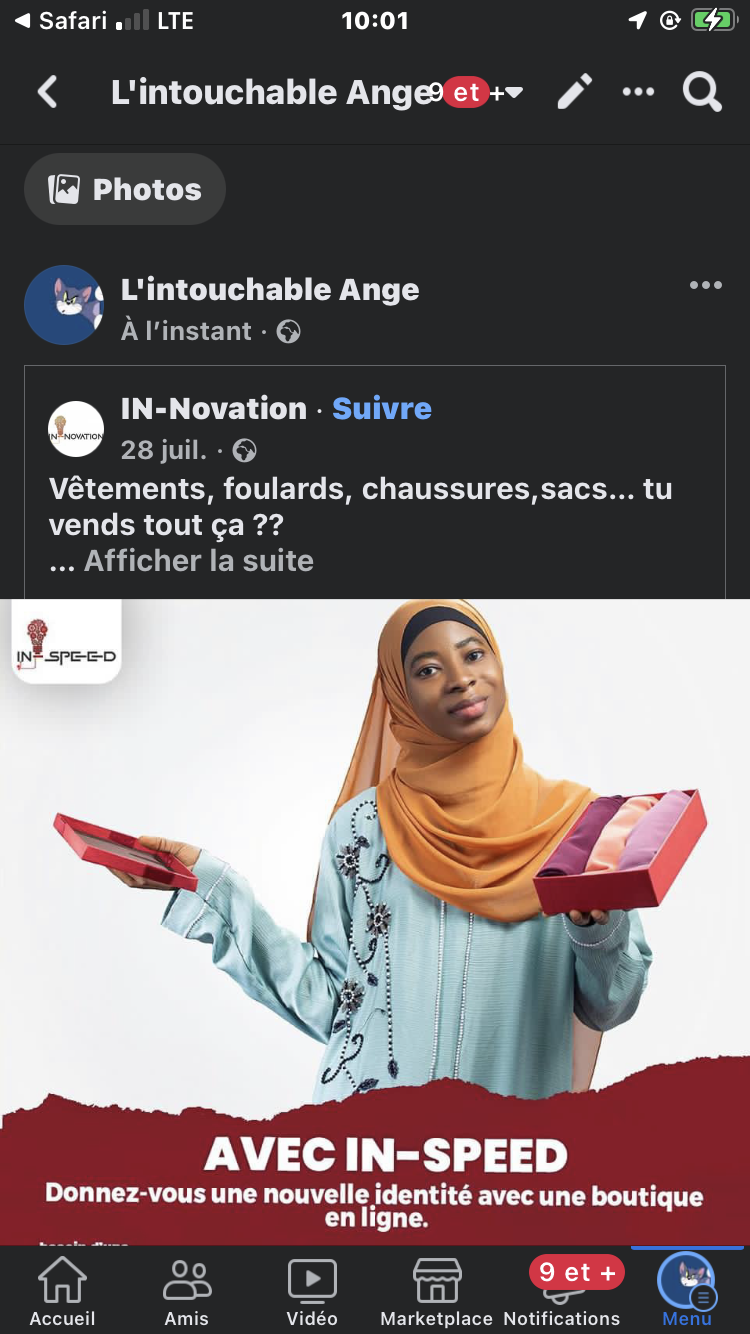750x1334 pixels.
Task: Go to Accueil tab
Action: [62, 1291]
